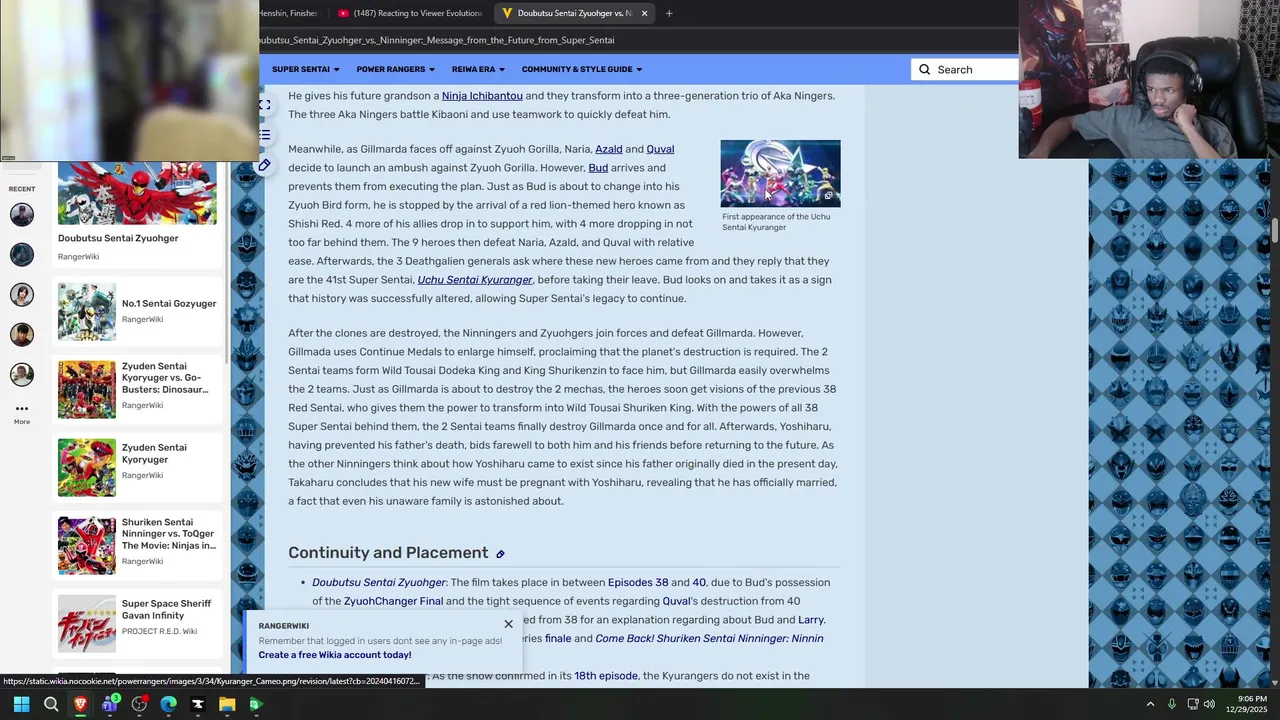This screenshot has width=1280, height=720.
Task: Open Microsoft Edge taskbar icon
Action: (168, 704)
